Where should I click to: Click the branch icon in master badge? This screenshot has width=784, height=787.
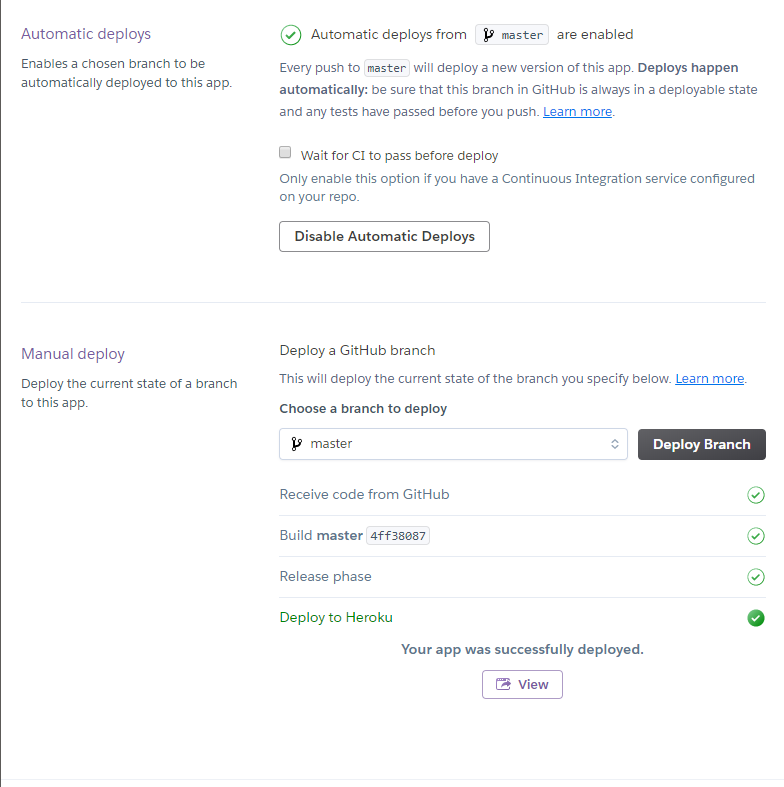(488, 35)
